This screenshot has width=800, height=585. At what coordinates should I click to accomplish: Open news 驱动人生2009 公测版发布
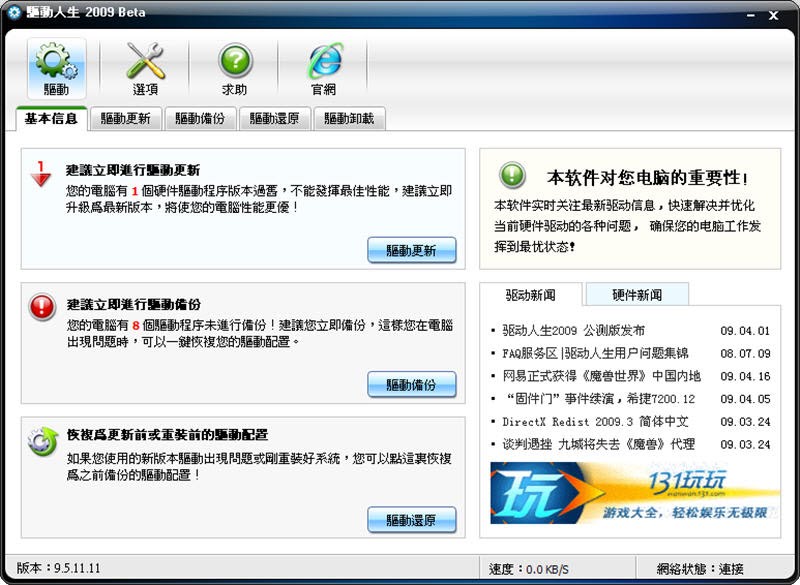(x=573, y=330)
